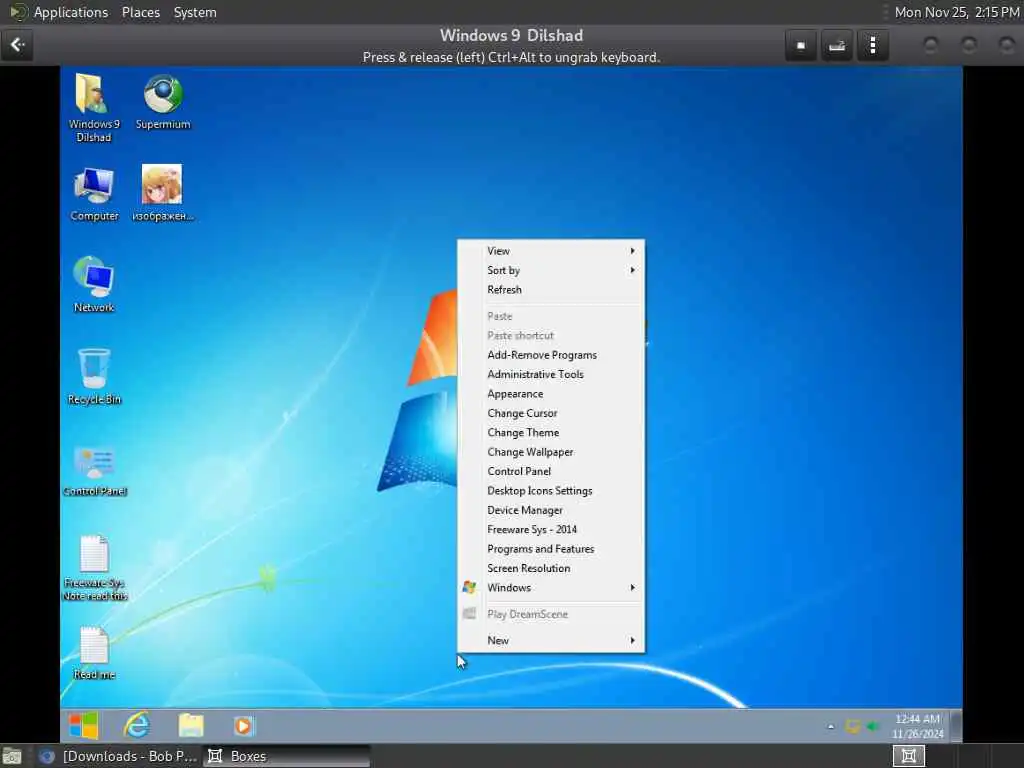Choose Change Cursor menu entry
1024x768 pixels.
click(x=551, y=413)
